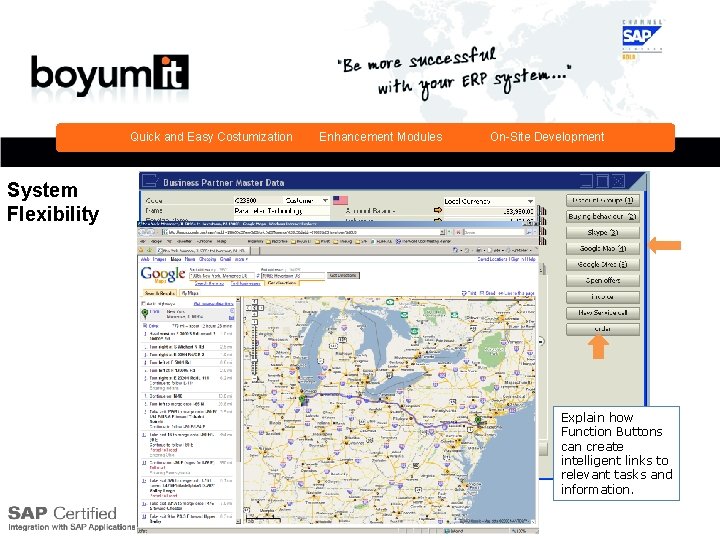Click the map zoom in button

point(255,323)
